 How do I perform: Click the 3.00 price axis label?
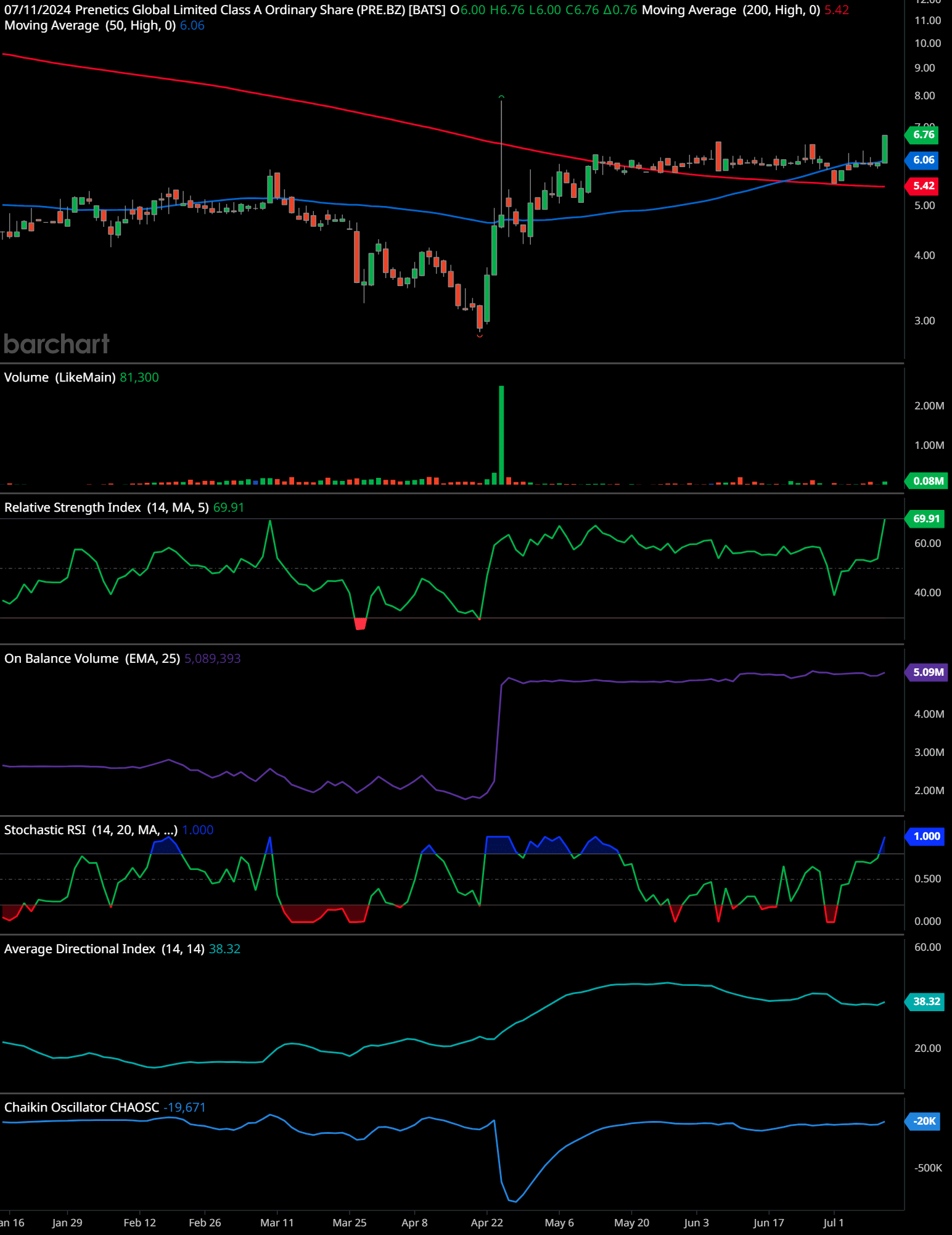(x=924, y=321)
